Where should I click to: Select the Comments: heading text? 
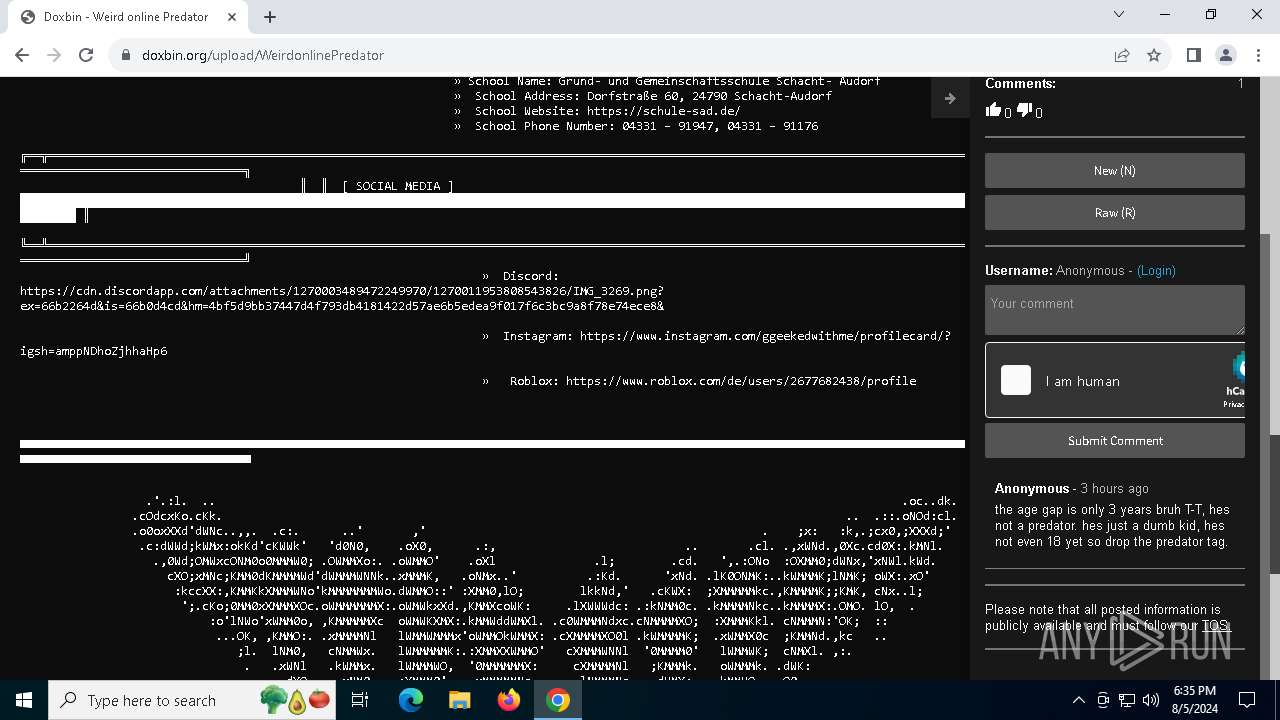click(1020, 84)
